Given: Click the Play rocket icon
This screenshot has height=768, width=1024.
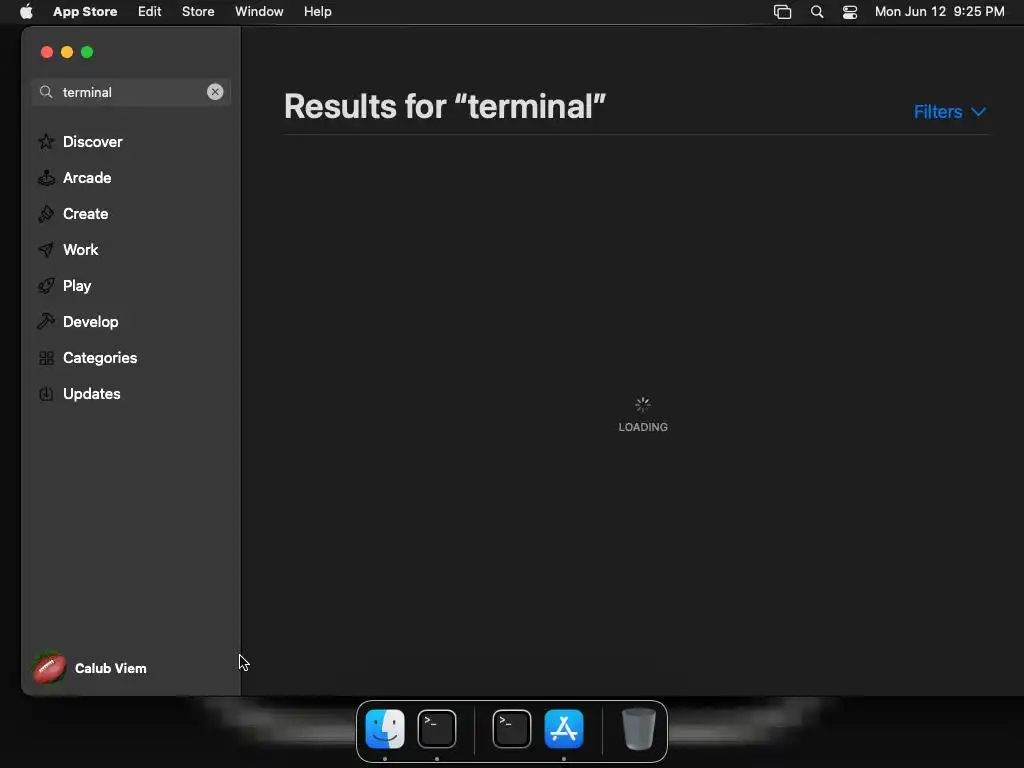Looking at the screenshot, I should click(46, 285).
